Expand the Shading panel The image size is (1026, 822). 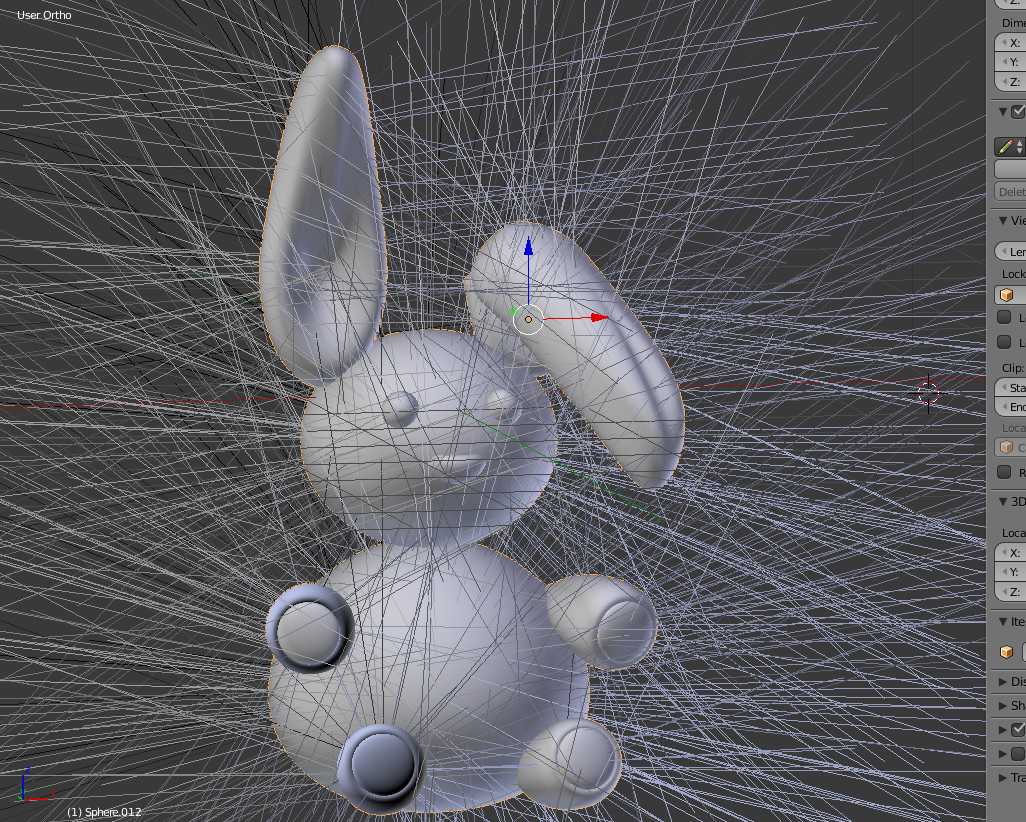coord(1003,706)
